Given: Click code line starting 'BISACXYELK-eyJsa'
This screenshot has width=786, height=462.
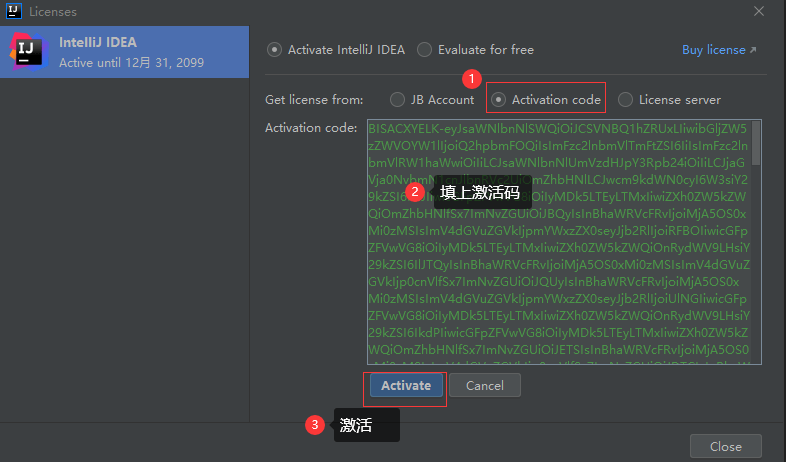Looking at the screenshot, I should tap(557, 129).
